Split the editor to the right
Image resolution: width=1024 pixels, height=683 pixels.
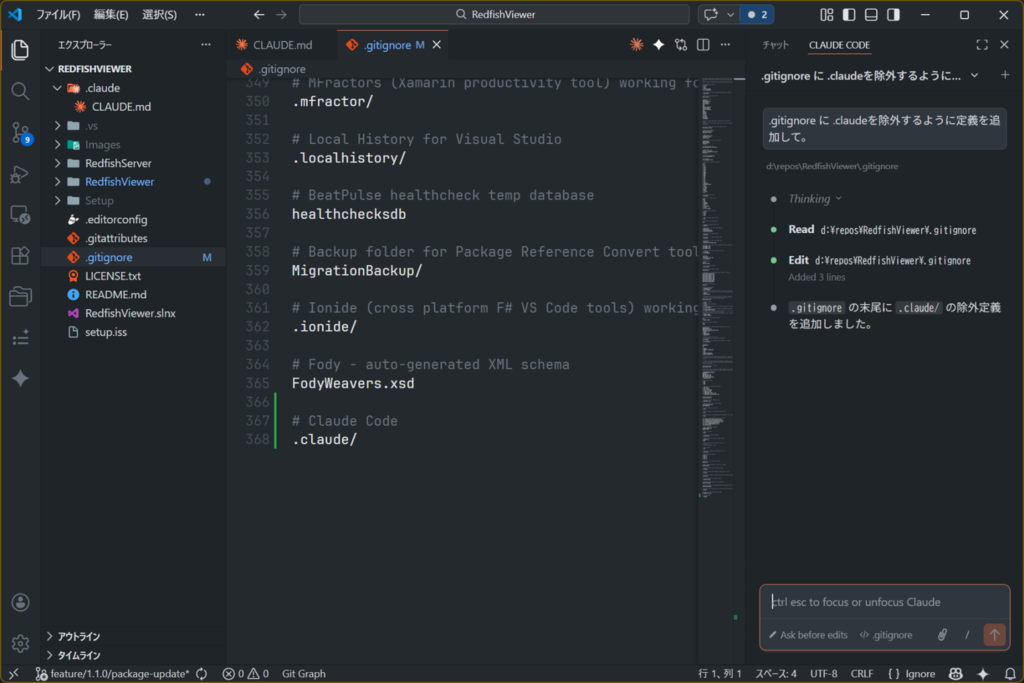pos(703,44)
